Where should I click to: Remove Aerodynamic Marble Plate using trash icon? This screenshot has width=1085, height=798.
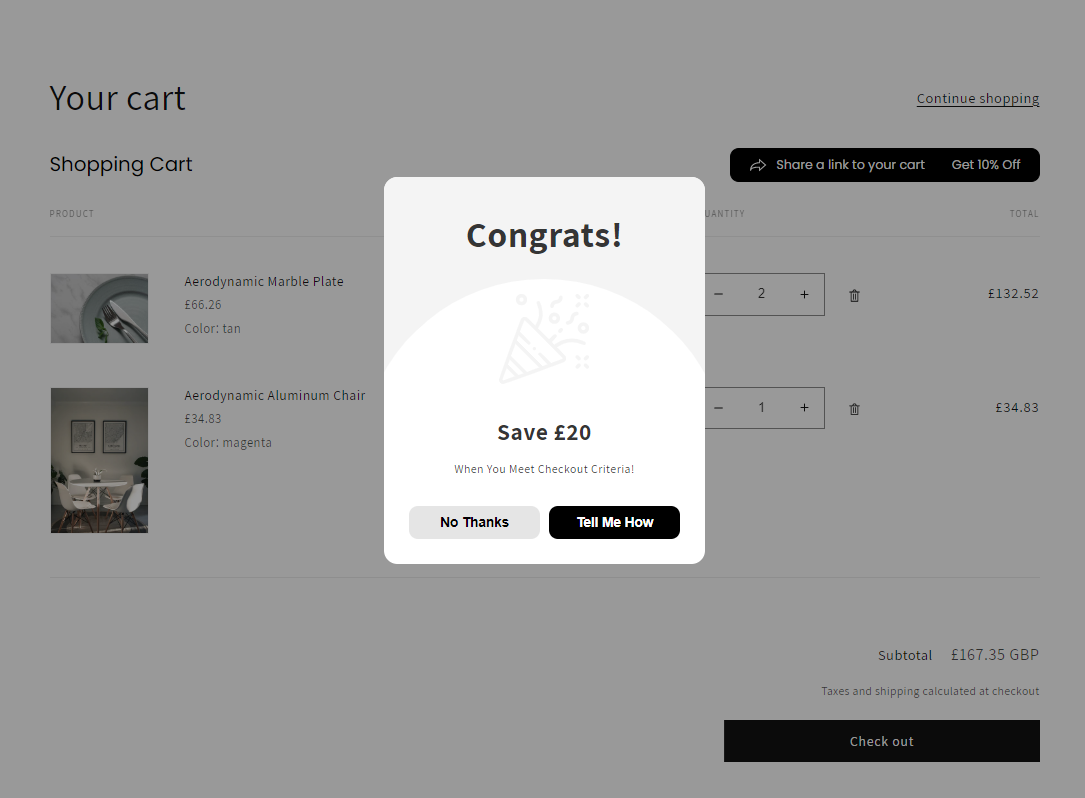pos(854,295)
